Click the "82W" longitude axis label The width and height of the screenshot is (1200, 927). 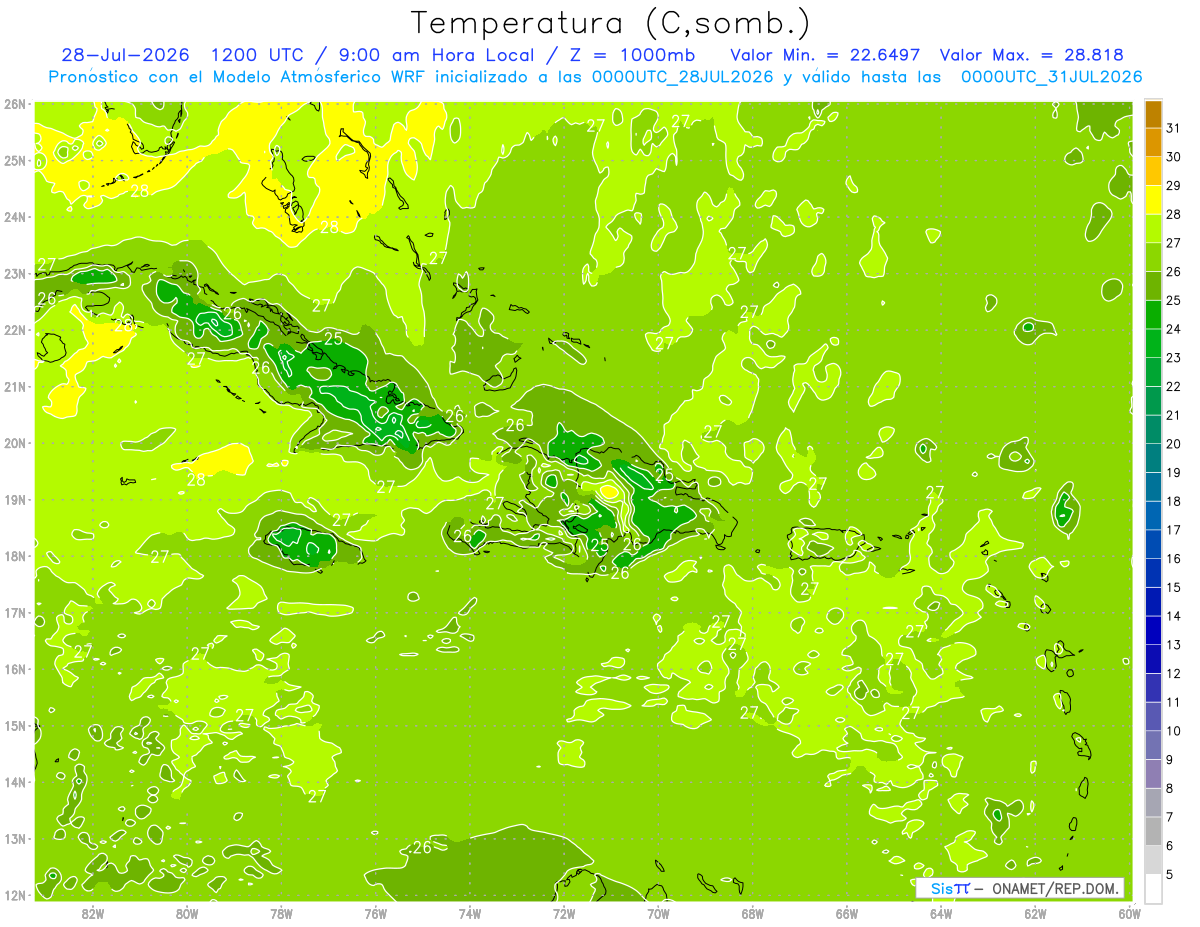click(x=92, y=914)
